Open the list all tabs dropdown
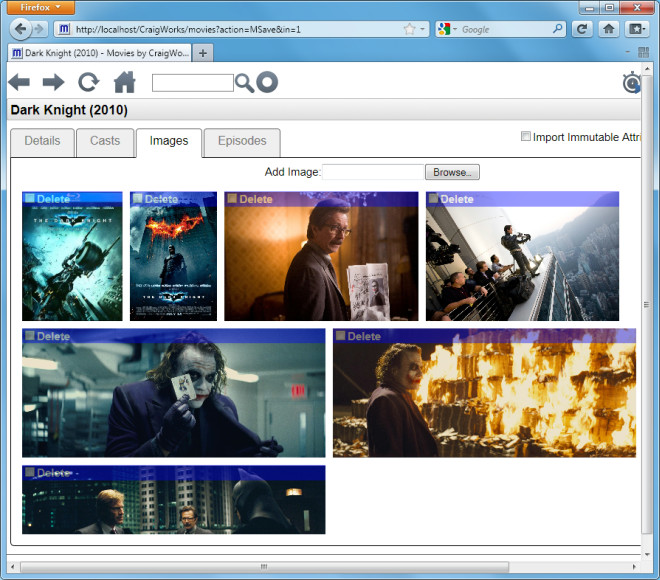Image resolution: width=660 pixels, height=580 pixels. (628, 52)
